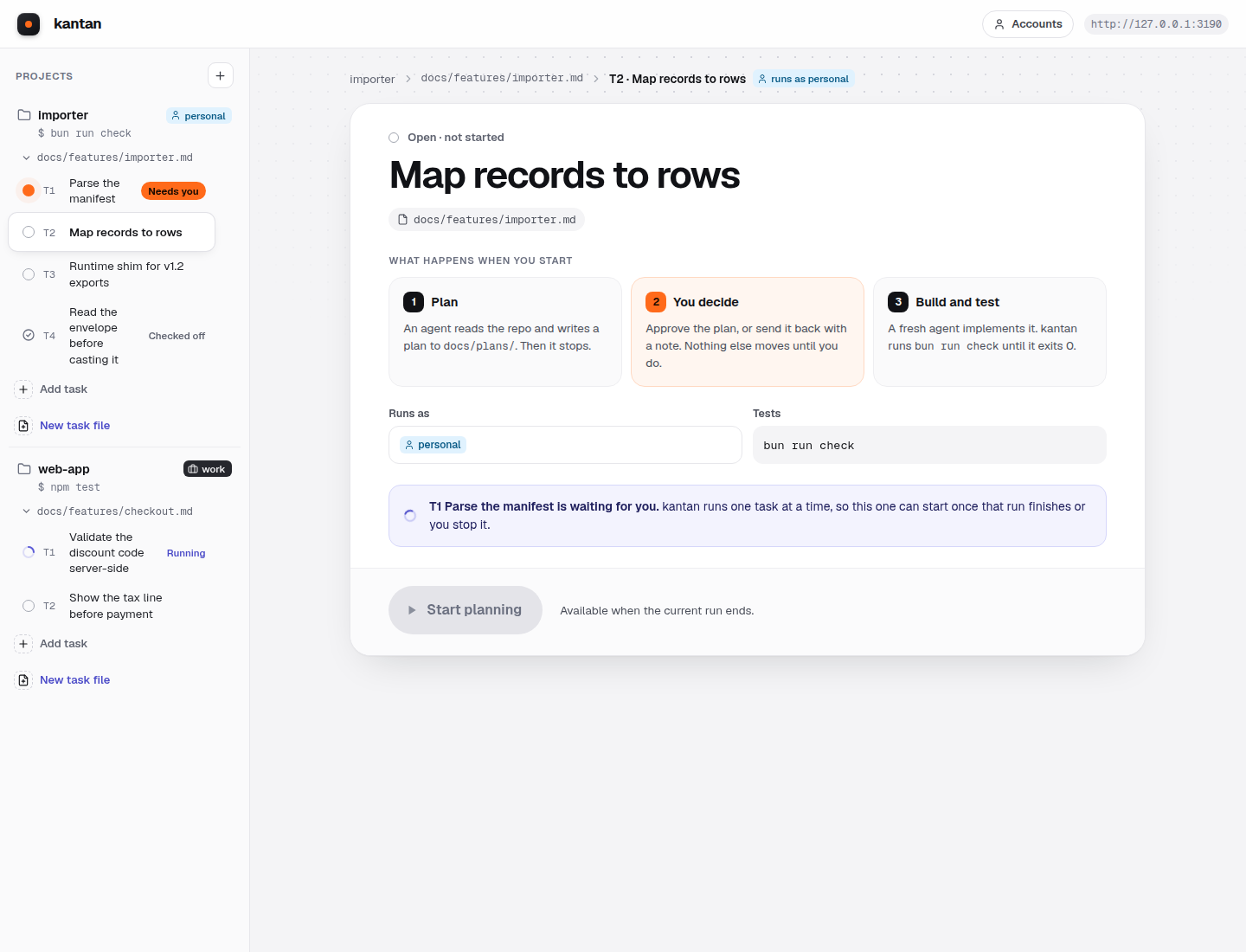This screenshot has width=1246, height=952.
Task: Click the web-app project folder icon
Action: [x=24, y=469]
